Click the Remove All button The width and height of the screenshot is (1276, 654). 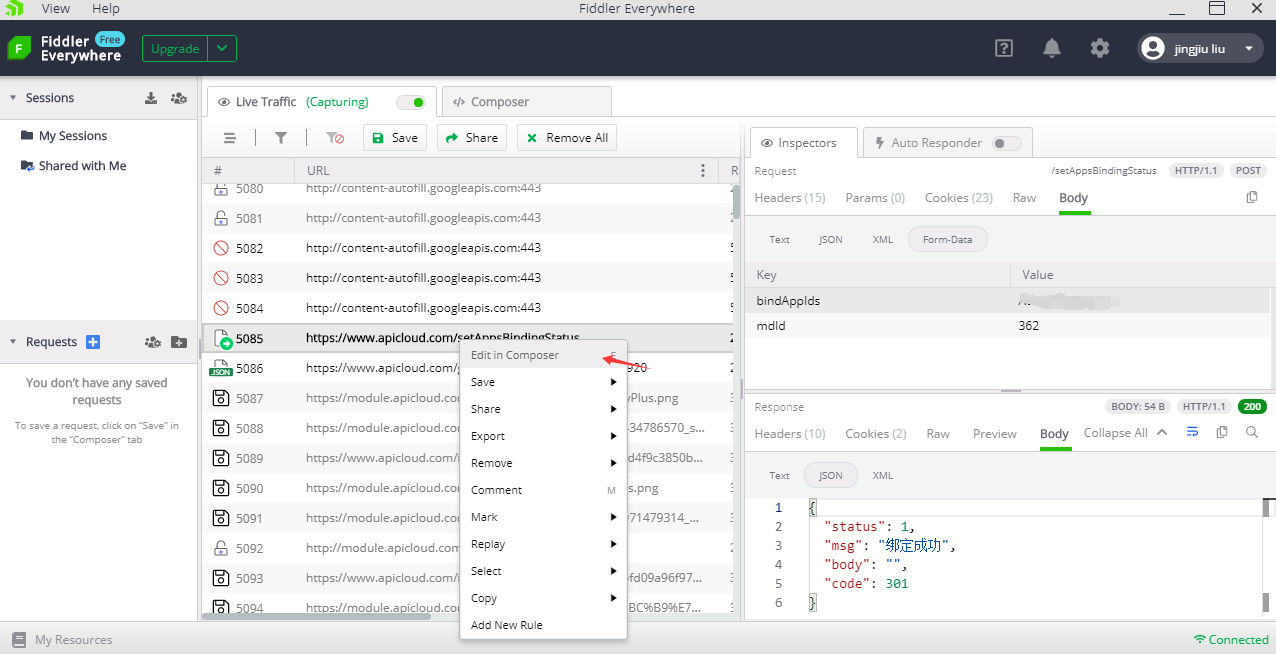point(567,138)
